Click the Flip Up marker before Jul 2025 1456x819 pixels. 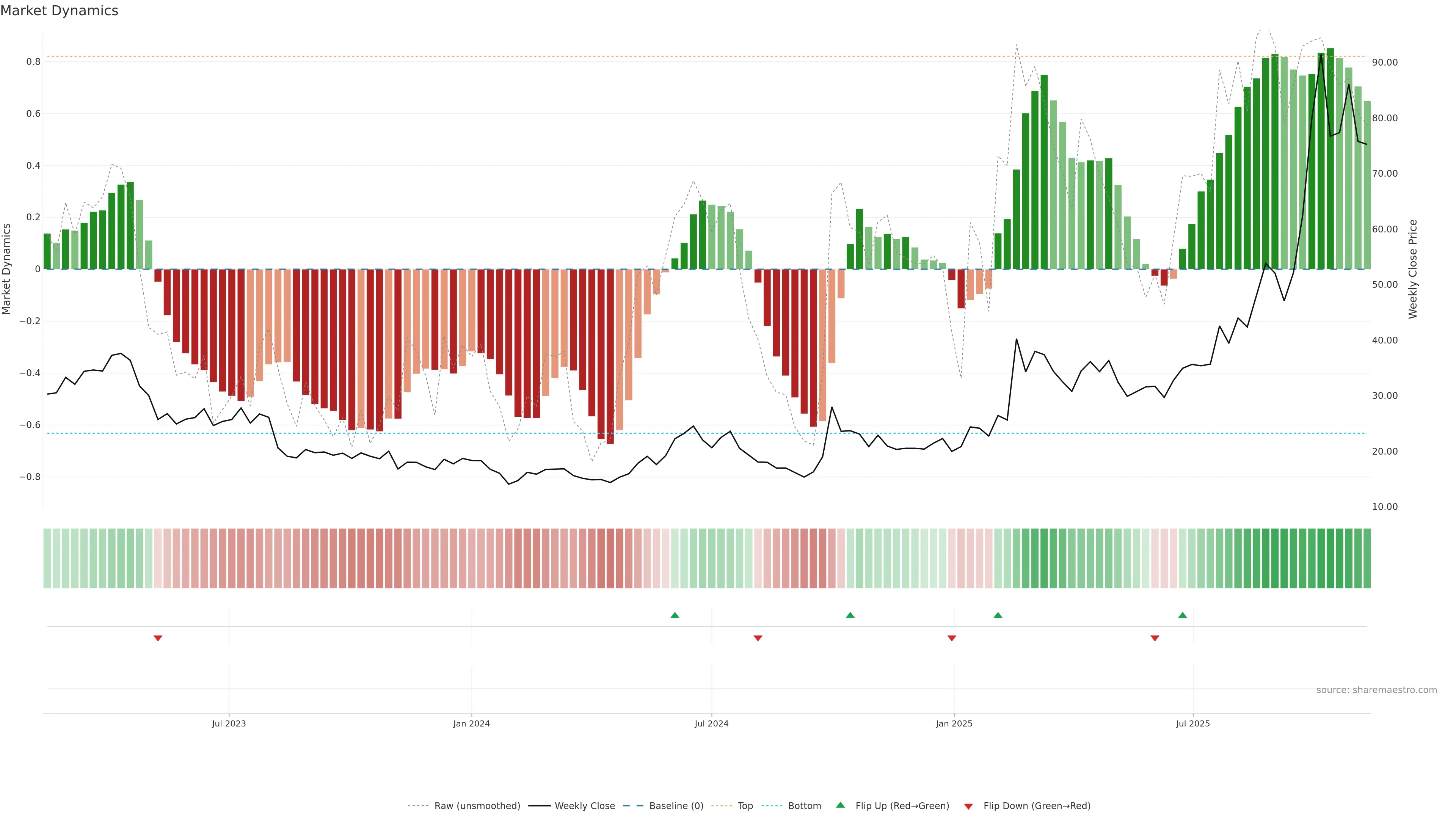click(1183, 615)
